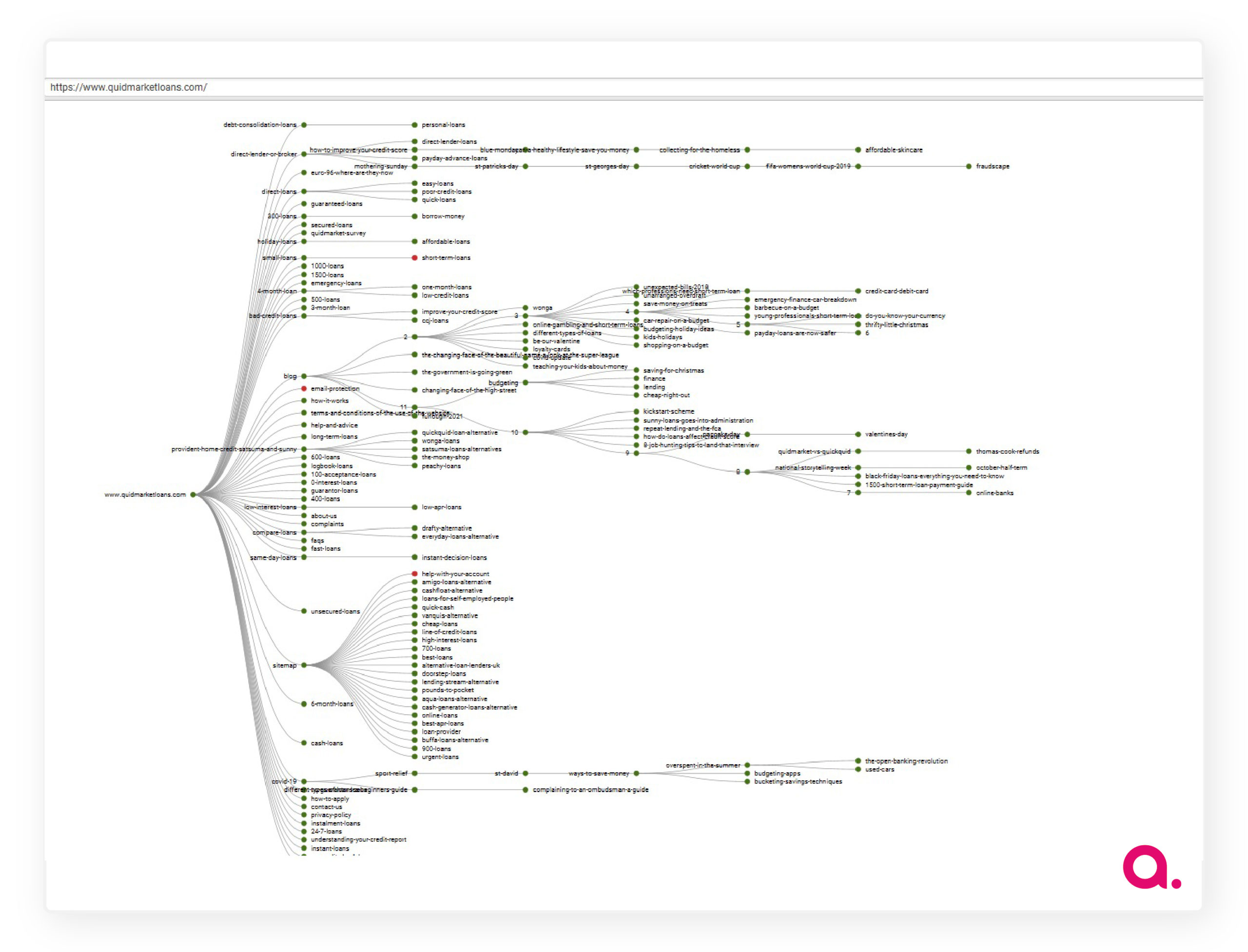Click the red help-with-your-account node

(x=414, y=574)
